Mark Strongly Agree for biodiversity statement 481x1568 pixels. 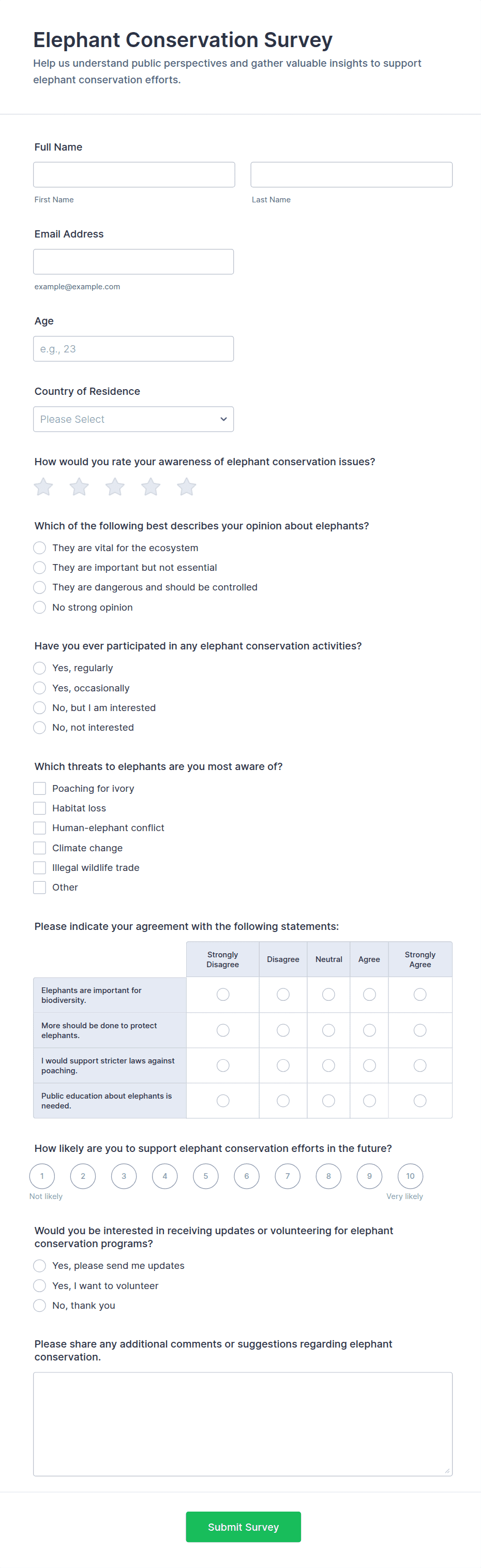point(419,995)
